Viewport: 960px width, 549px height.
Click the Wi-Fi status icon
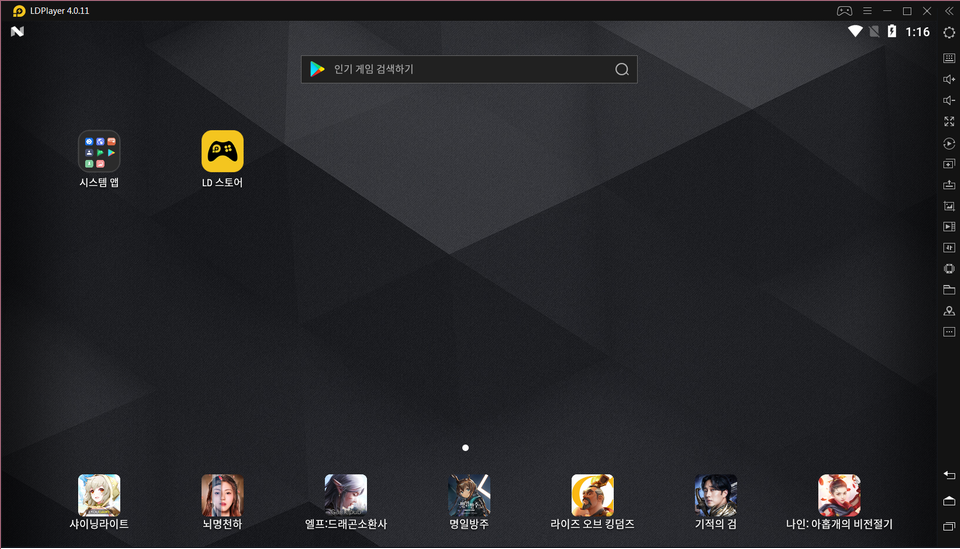pyautogui.click(x=855, y=31)
